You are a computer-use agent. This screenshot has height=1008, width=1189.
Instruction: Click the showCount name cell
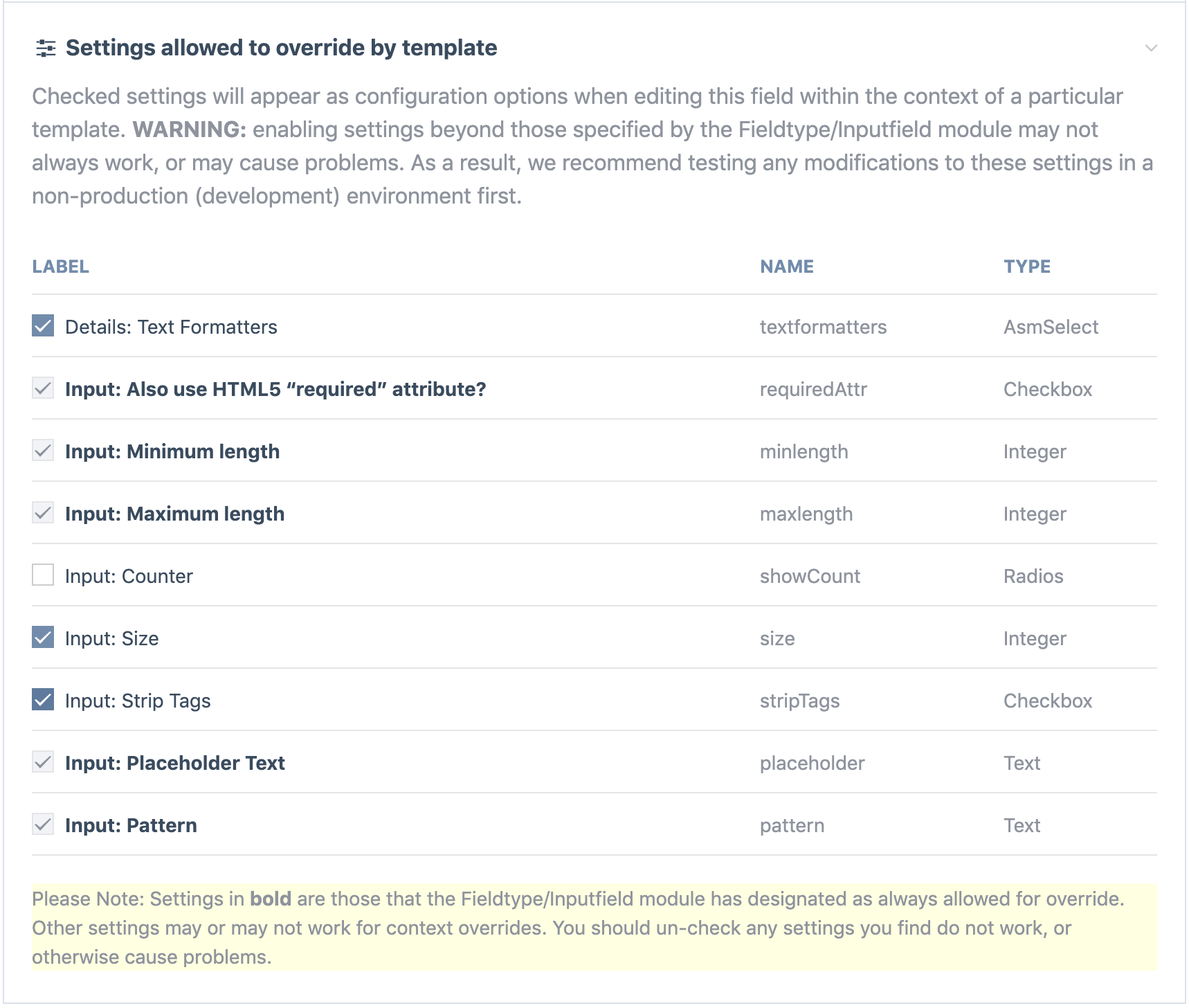810,576
